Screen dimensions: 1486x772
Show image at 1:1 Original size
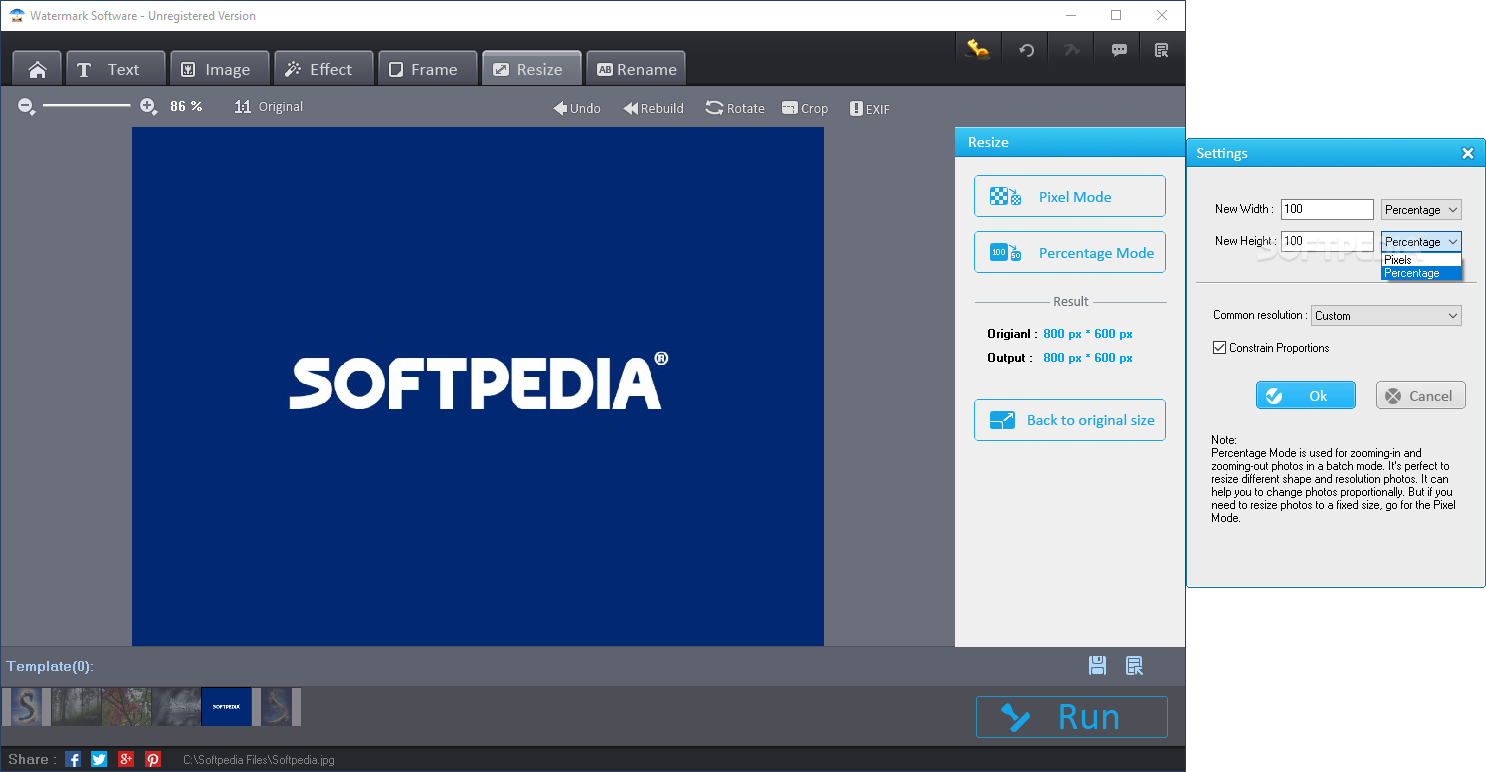tap(268, 107)
